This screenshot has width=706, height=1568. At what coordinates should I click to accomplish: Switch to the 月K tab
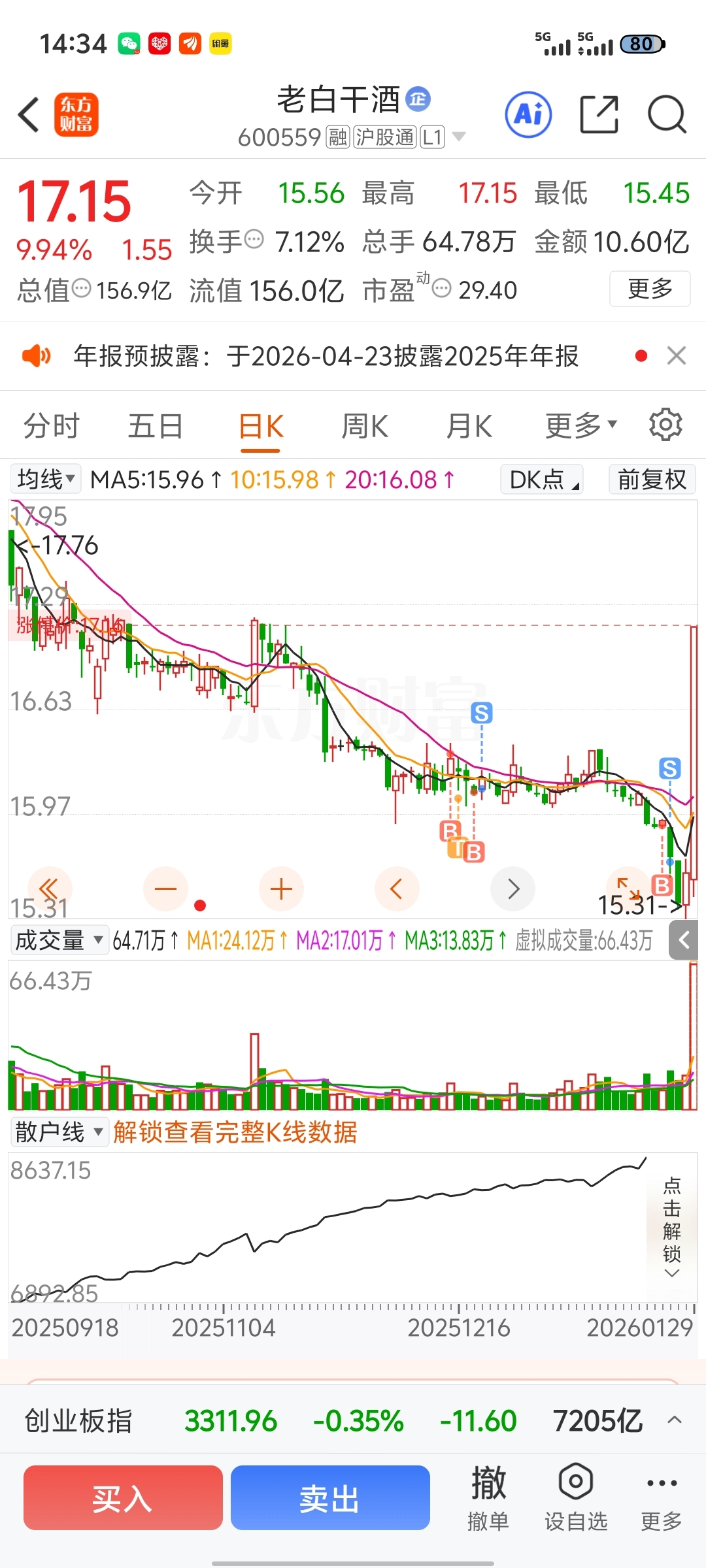pyautogui.click(x=469, y=426)
